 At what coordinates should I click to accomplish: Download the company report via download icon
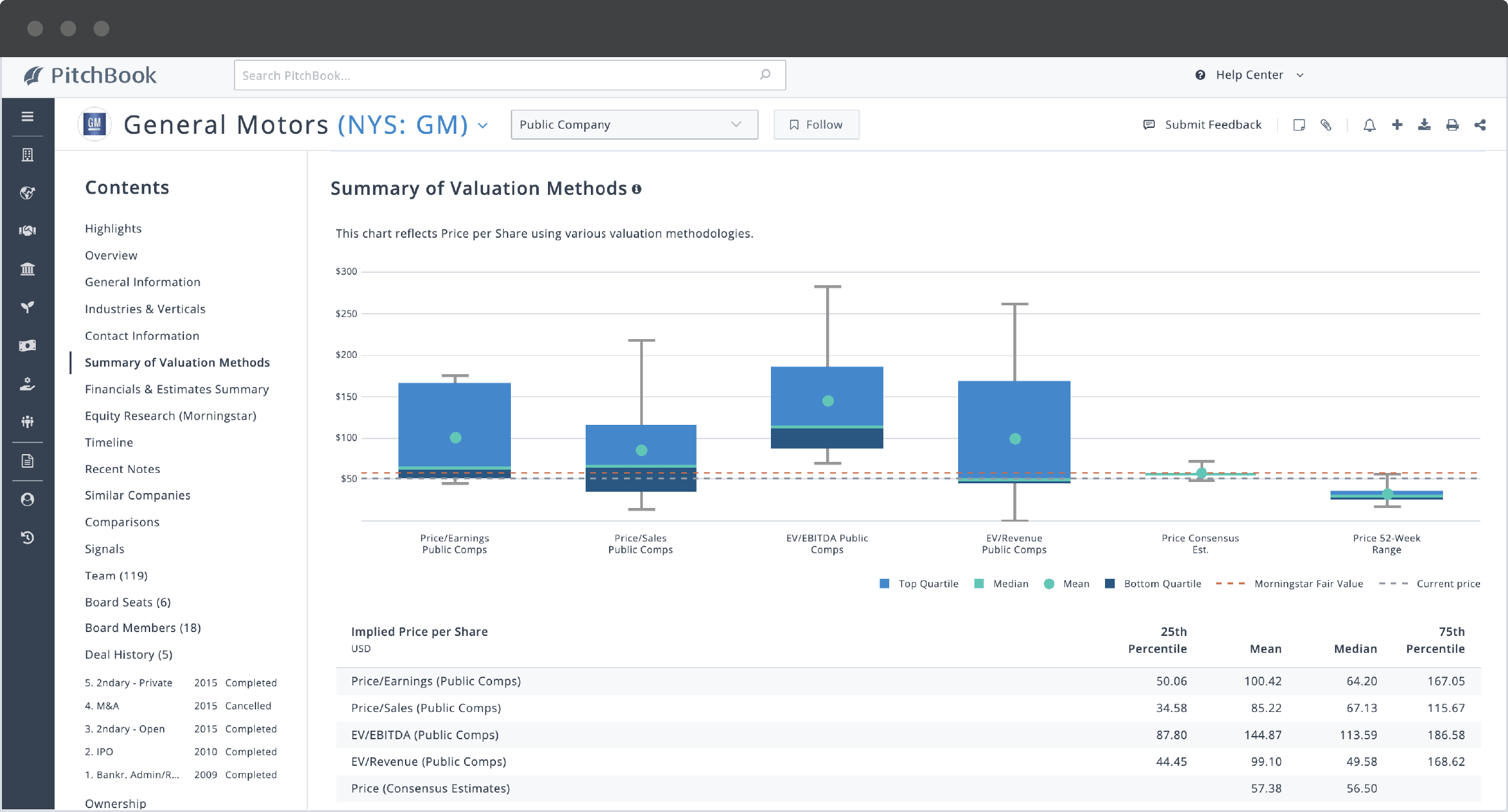point(1424,125)
